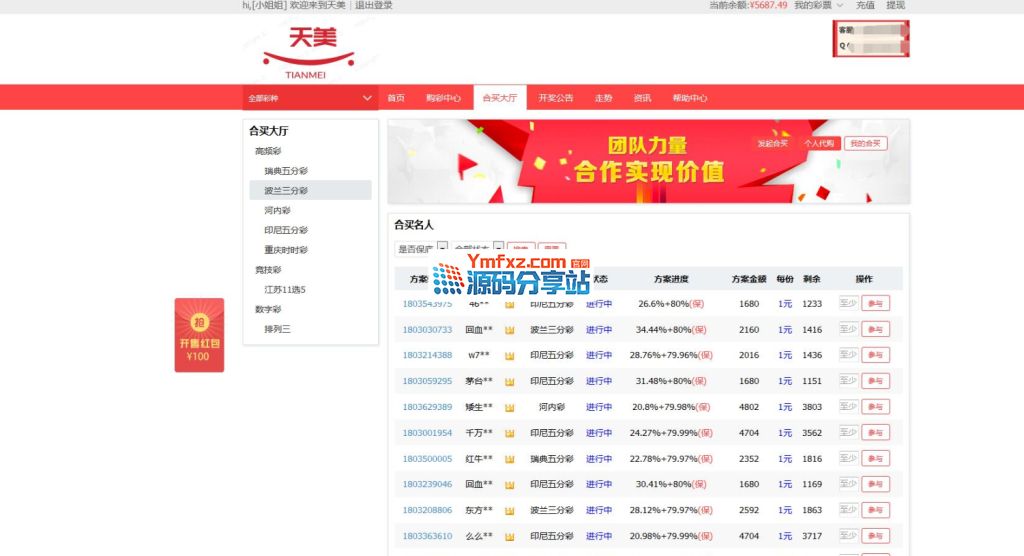Click the Tianmei logo
This screenshot has width=1024, height=556.
(307, 52)
